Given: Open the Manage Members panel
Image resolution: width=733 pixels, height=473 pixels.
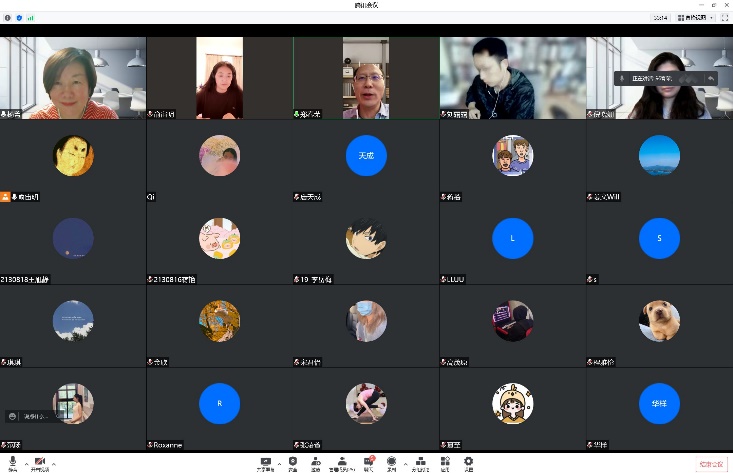Looking at the screenshot, I should point(341,463).
